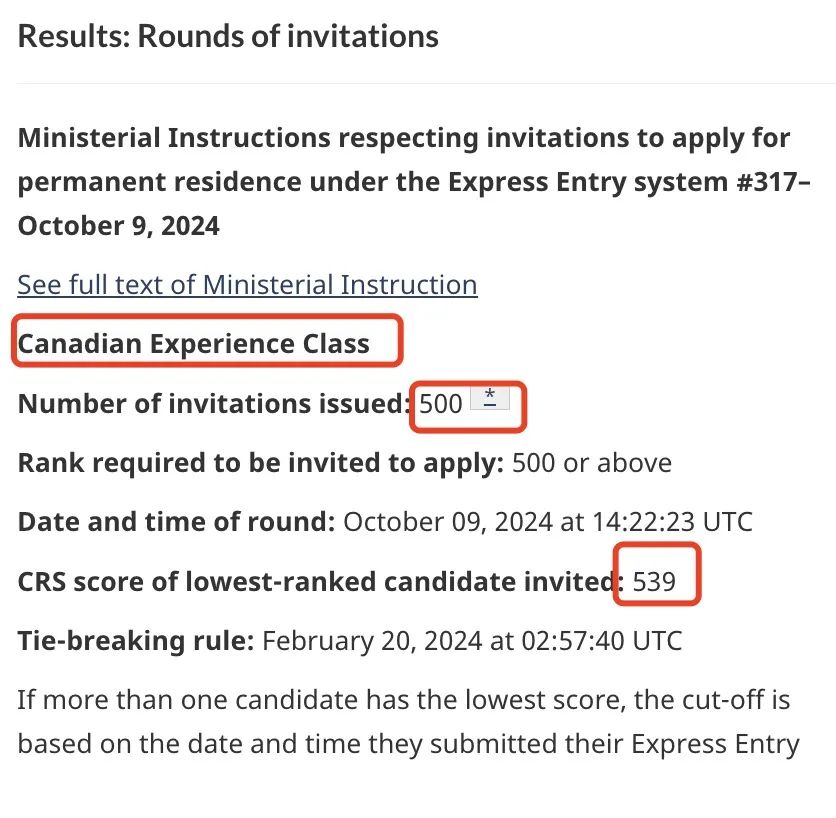
Task: Click the Ministerial Instructions bold title text
Action: point(414,181)
